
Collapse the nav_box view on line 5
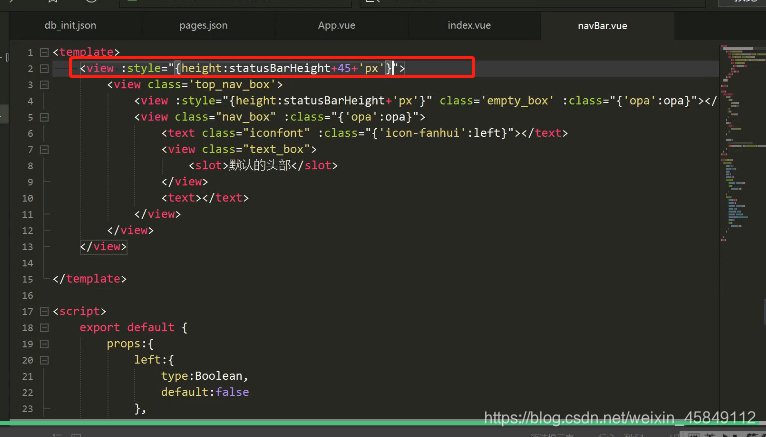[x=44, y=117]
